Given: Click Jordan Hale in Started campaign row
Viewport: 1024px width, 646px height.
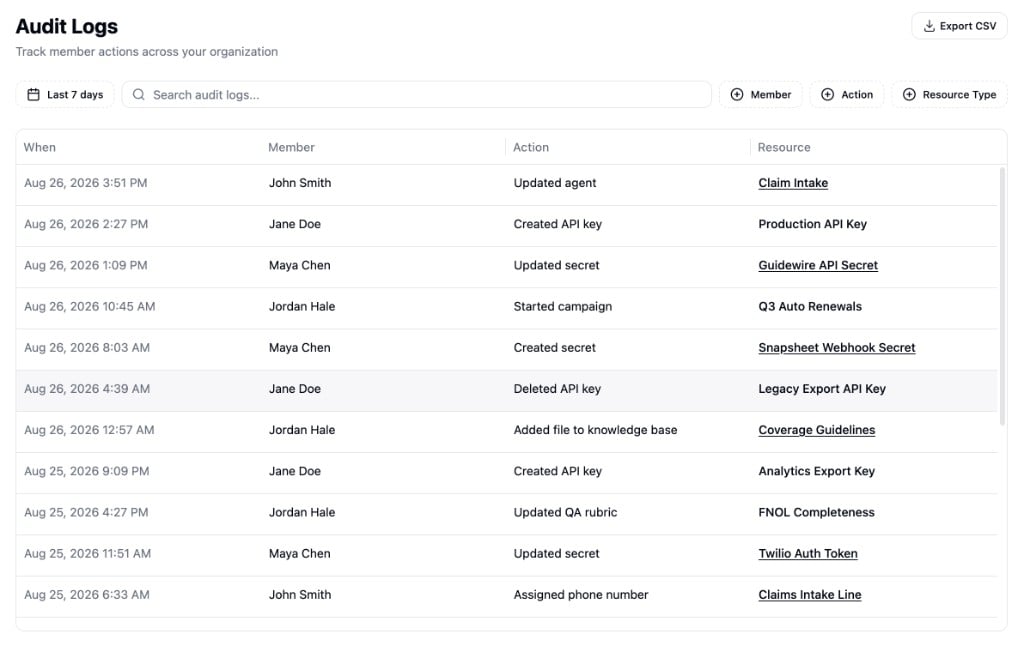Looking at the screenshot, I should pos(302,307).
